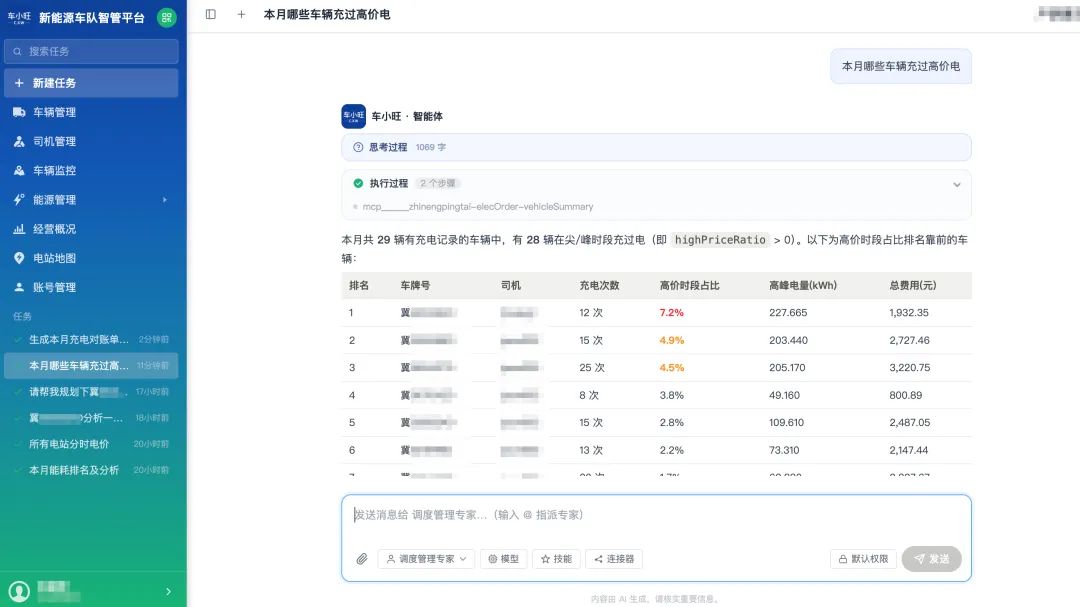This screenshot has height=607, width=1080.
Task: Click the peak energy value 227.665
Action: pos(788,313)
